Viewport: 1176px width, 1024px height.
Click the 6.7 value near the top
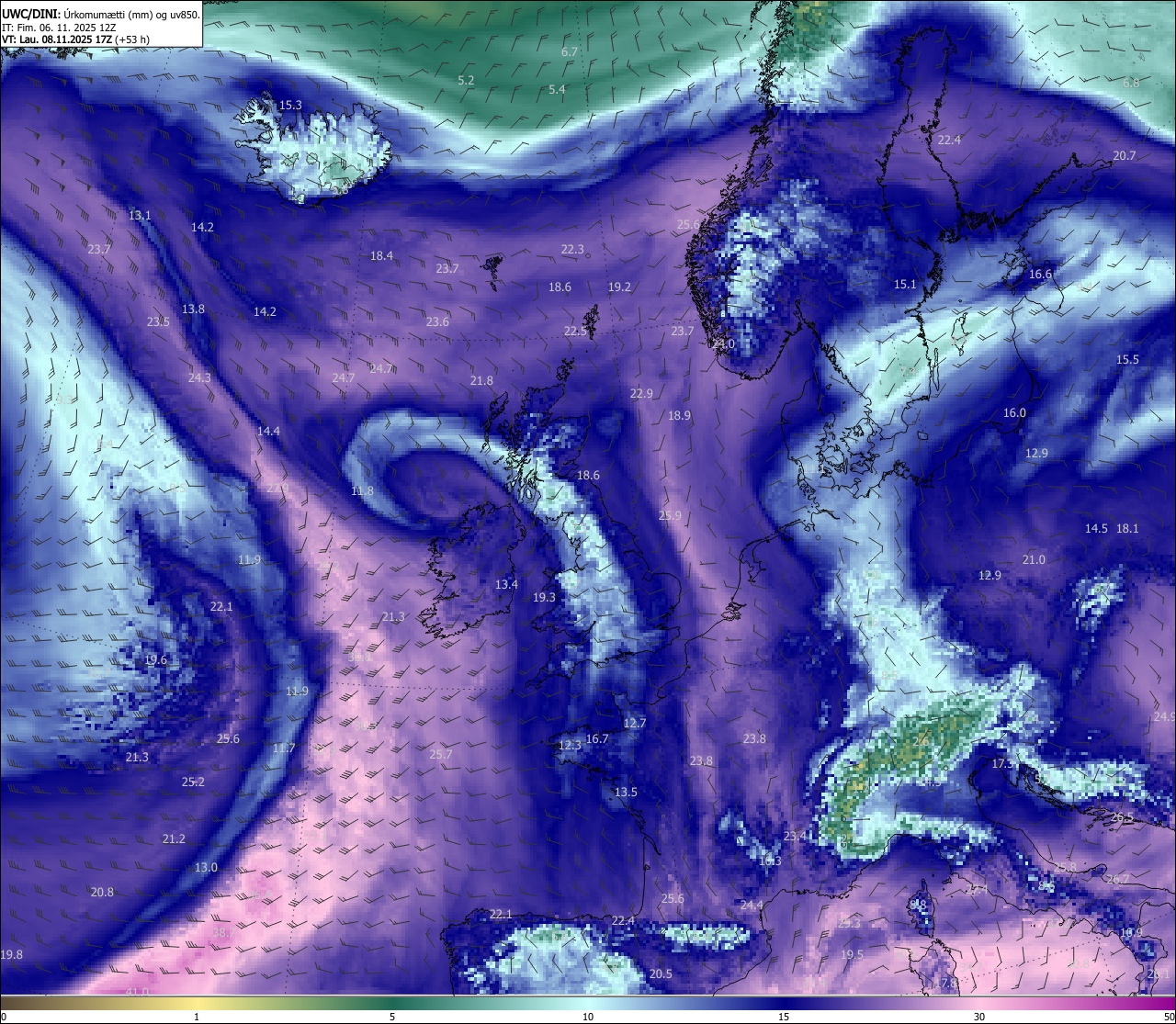tap(570, 52)
